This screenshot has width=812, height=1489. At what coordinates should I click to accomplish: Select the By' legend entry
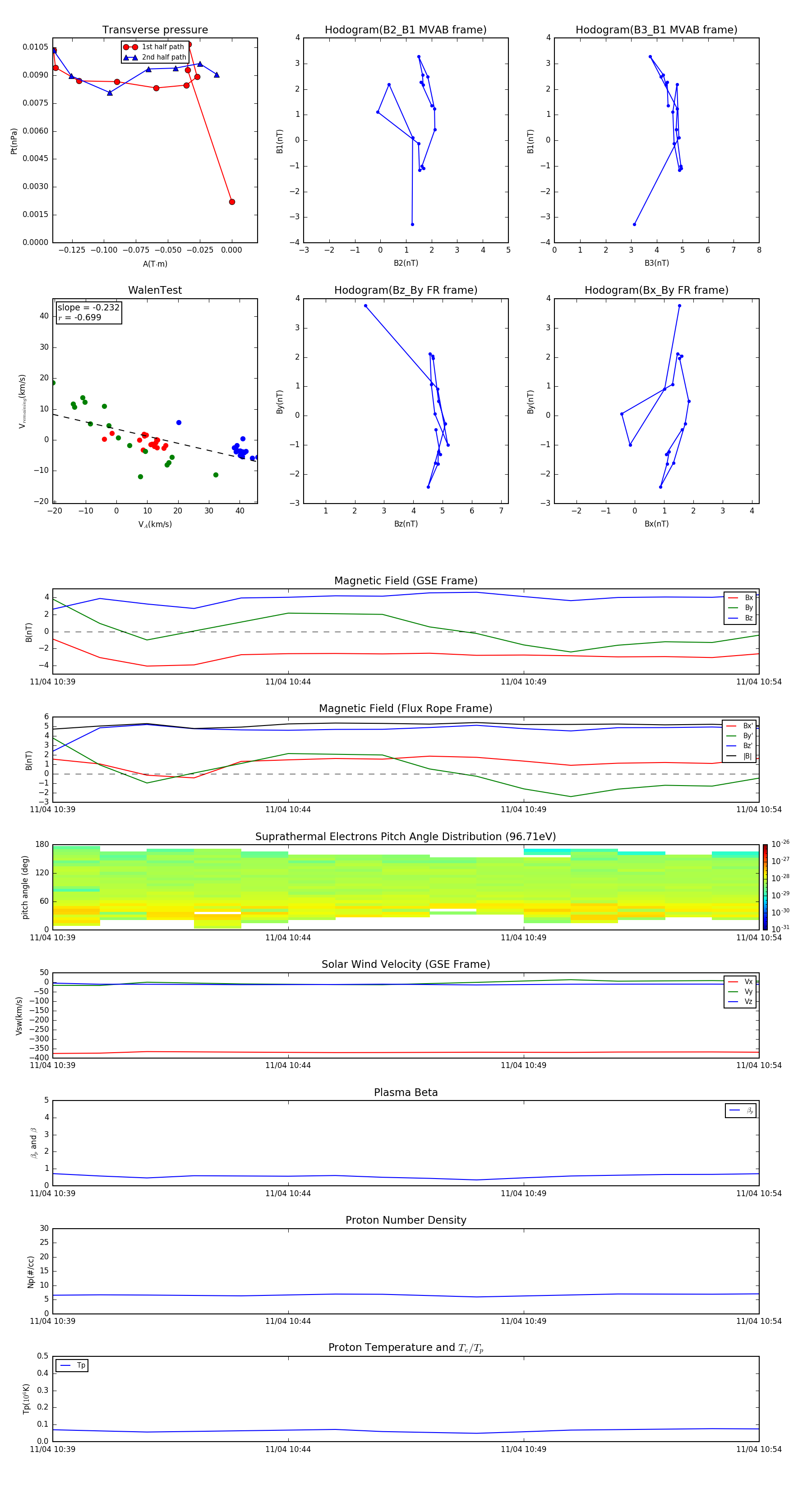740,736
